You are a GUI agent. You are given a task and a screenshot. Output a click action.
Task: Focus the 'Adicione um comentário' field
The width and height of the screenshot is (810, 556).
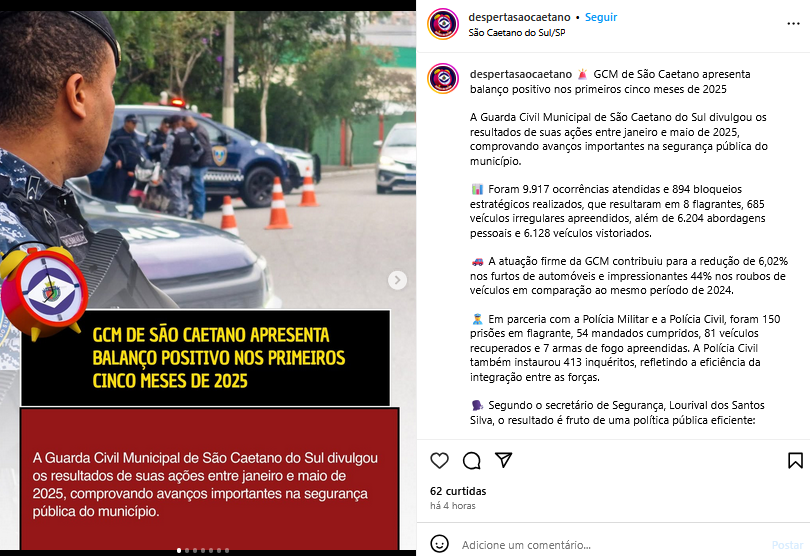tap(610, 545)
